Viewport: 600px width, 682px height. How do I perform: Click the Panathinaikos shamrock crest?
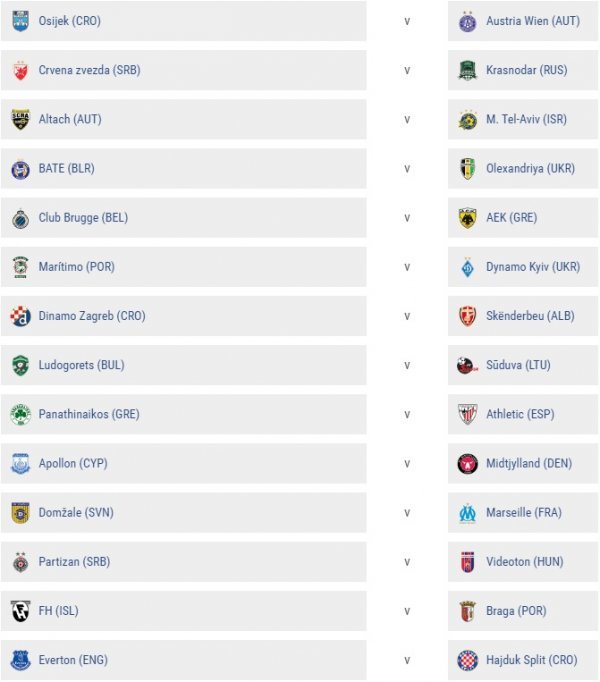tap(20, 415)
